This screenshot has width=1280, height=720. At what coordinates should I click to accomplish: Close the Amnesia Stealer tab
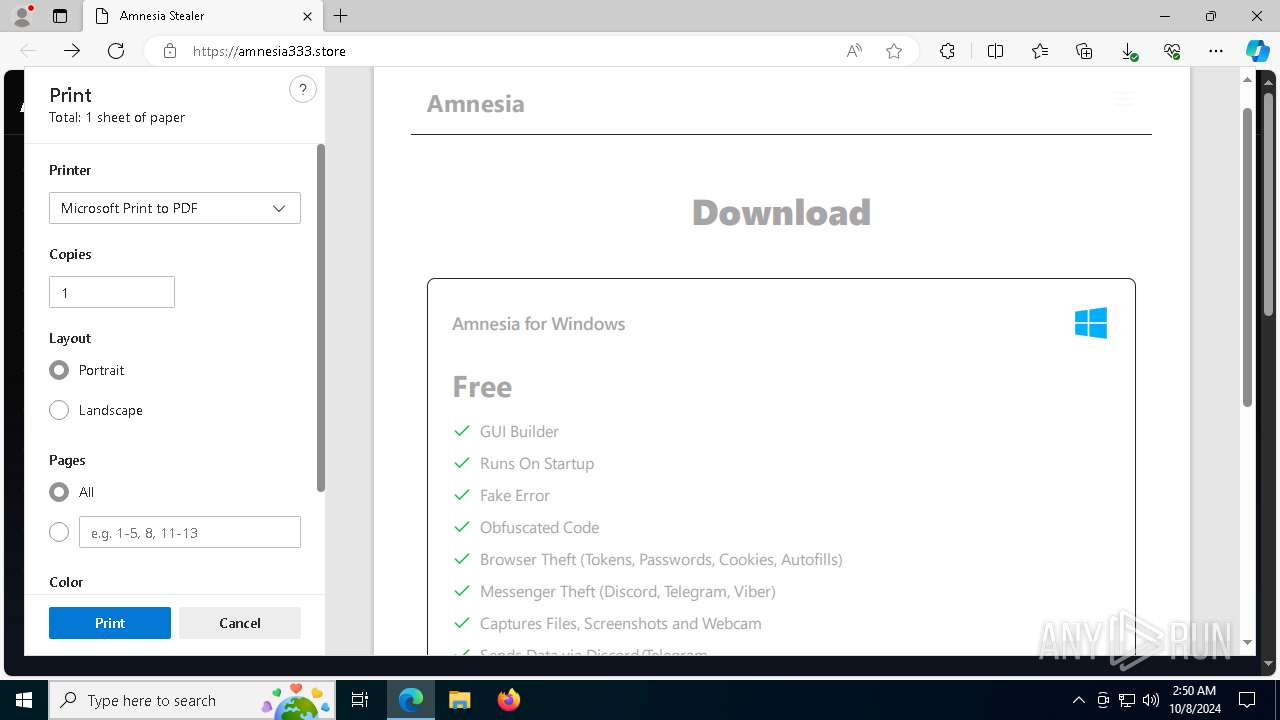pyautogui.click(x=307, y=16)
